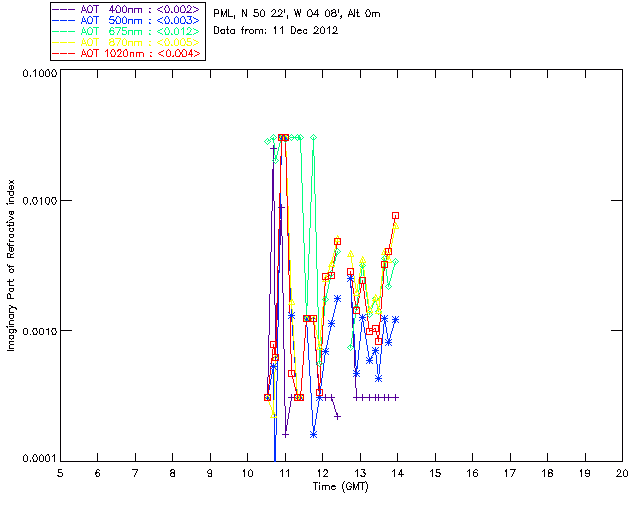This screenshot has height=512, width=640.
Task: Click the x-axis tick label 18
Action: point(547,473)
